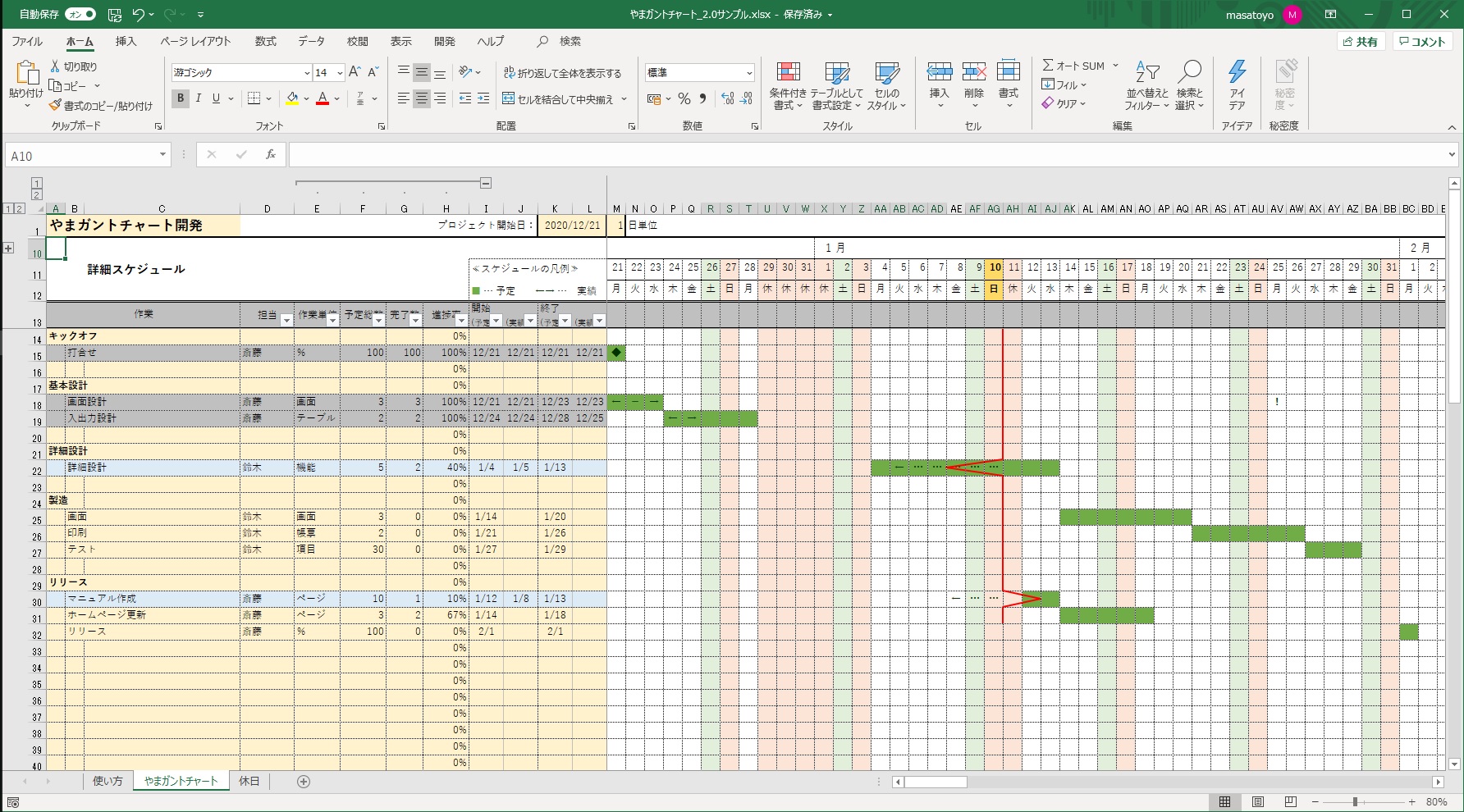Click the Borders icon
Viewport: 1464px width, 812px height.
[254, 98]
